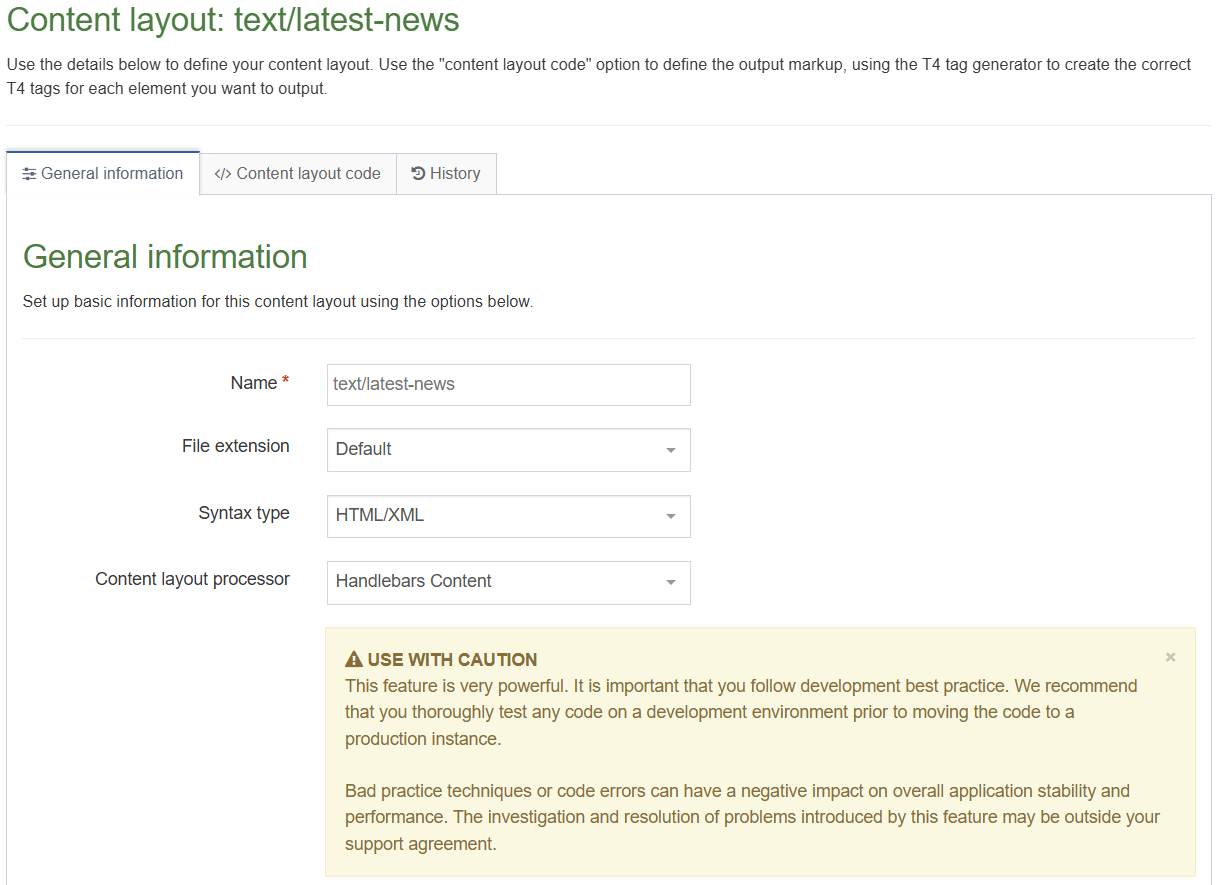The image size is (1218, 885).
Task: Open the Content layout processor dropdown
Action: click(508, 583)
